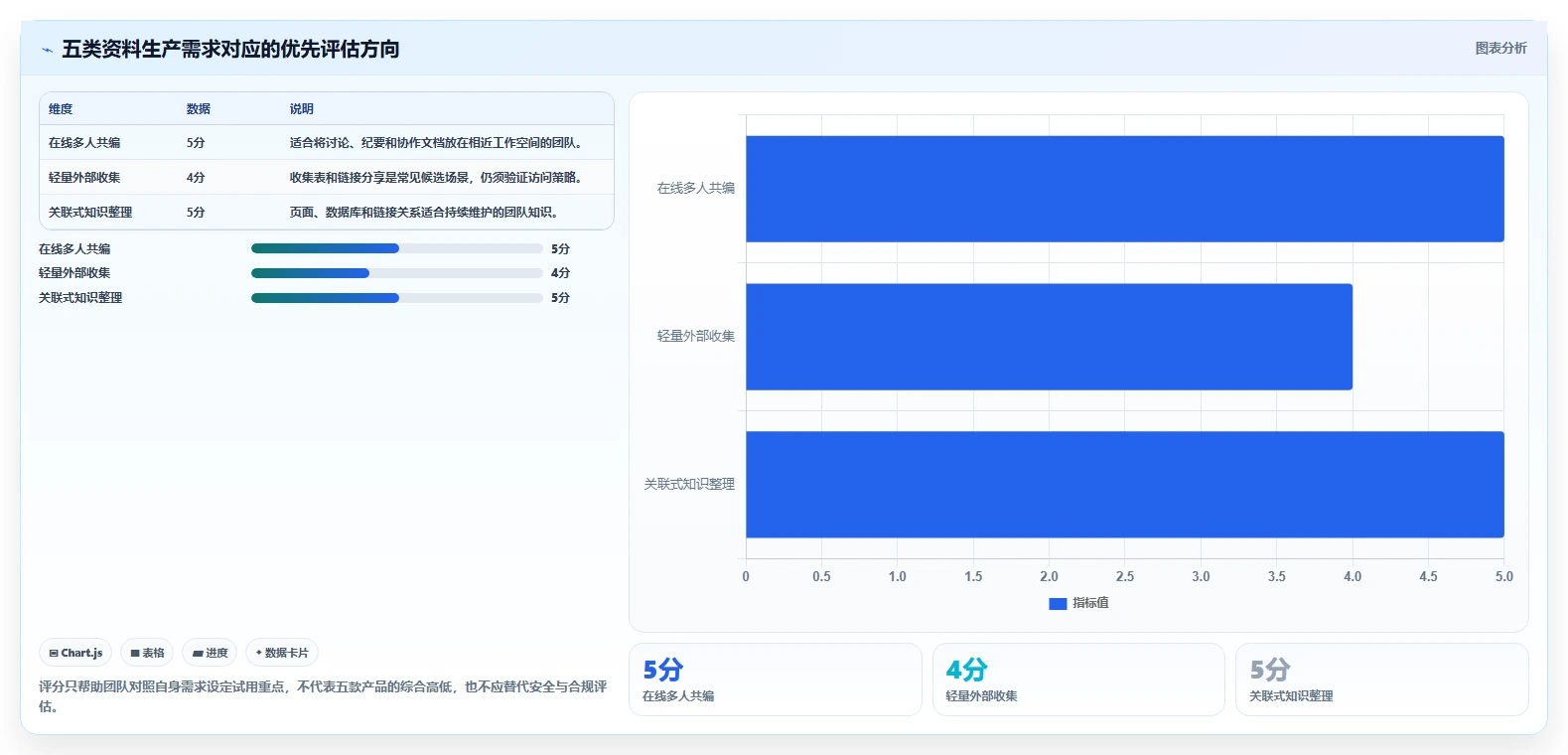Image resolution: width=1568 pixels, height=755 pixels.
Task: Click the 4分 轻量外部收集 data card
Action: 1078,679
